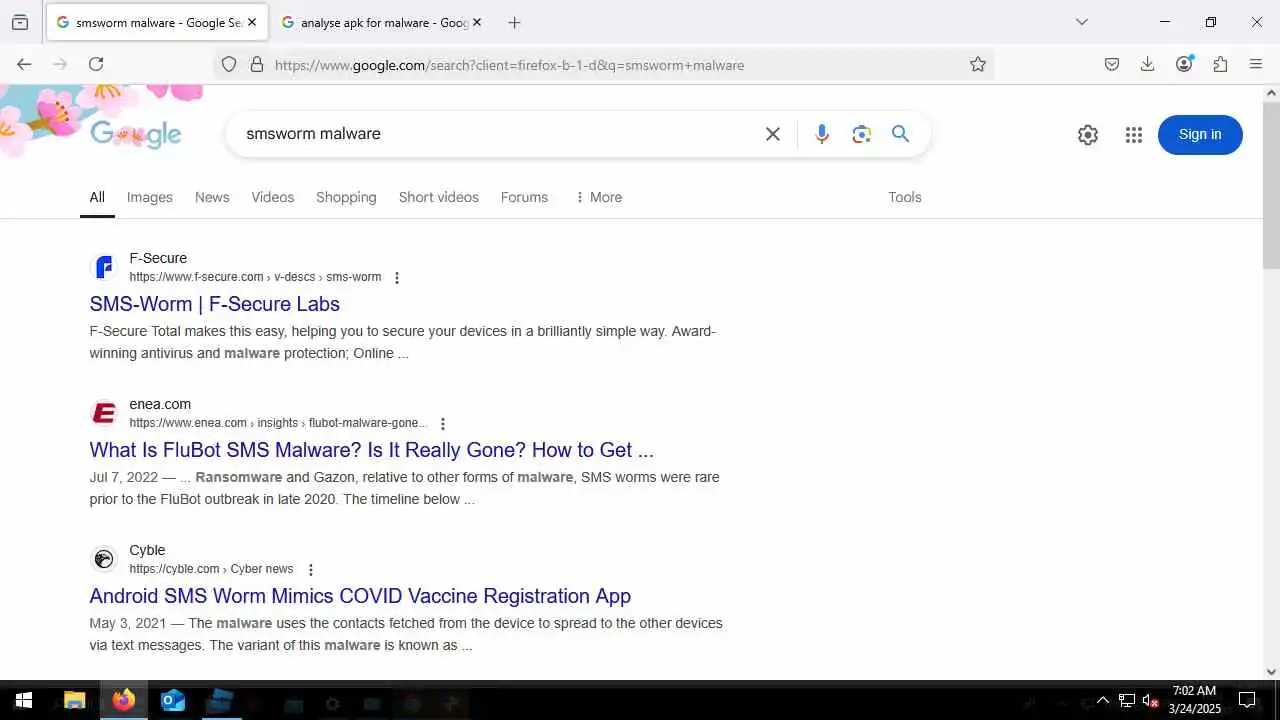The image size is (1280, 720).
Task: Click the Firefox address bar URL
Action: coord(510,65)
